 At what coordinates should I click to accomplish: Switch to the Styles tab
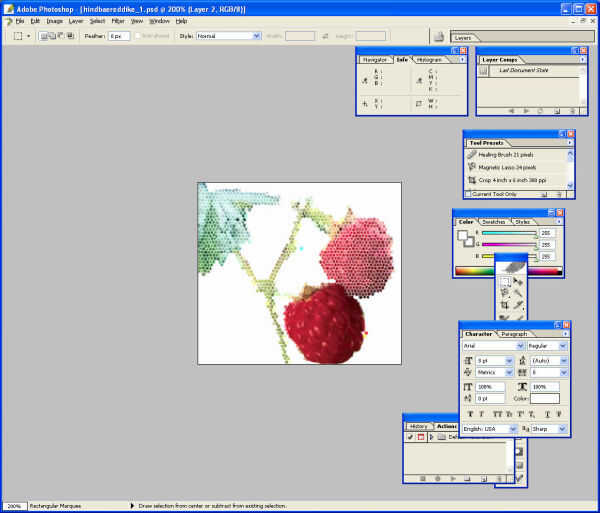coord(522,222)
